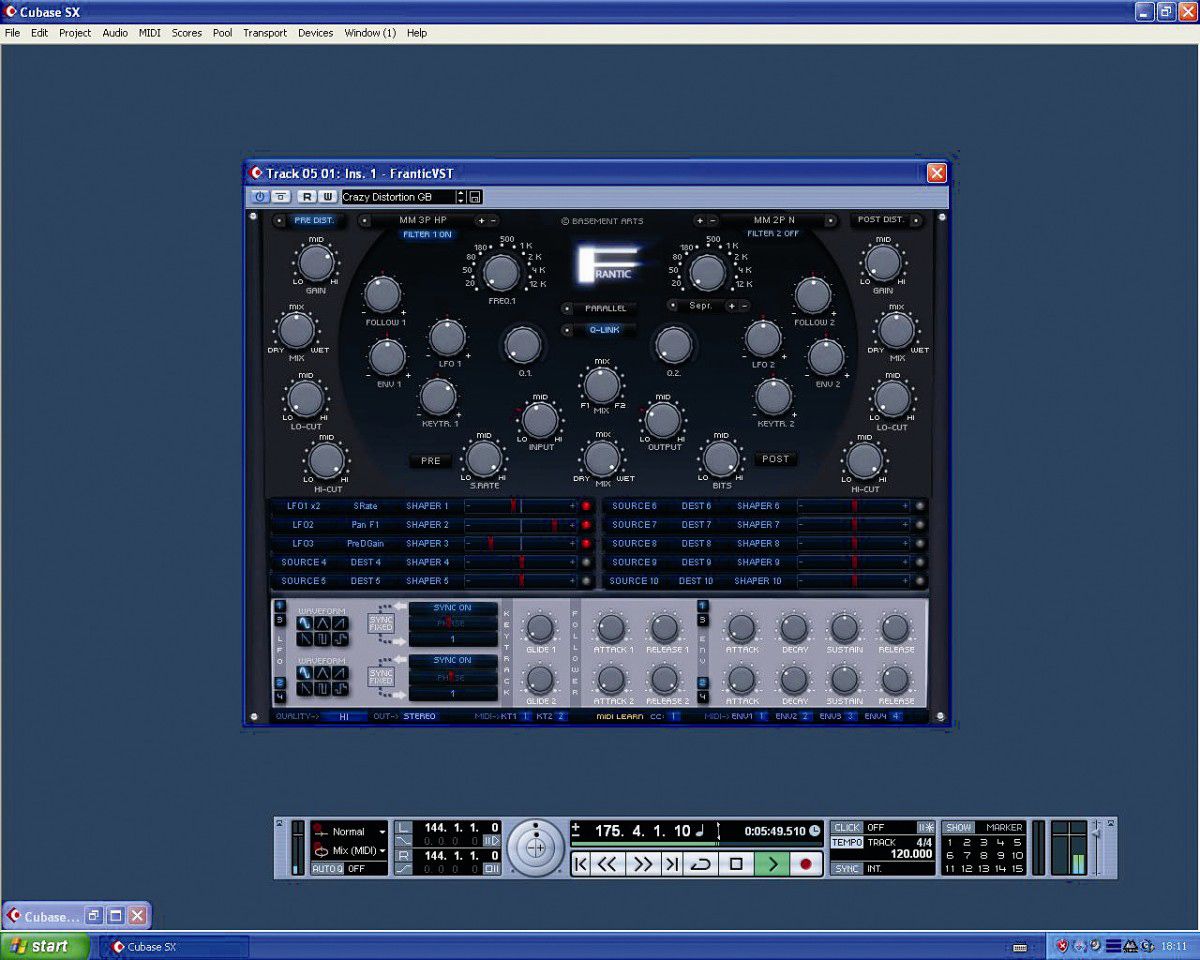Viewport: 1200px width, 960px height.
Task: Toggle the CLICK metronome button
Action: point(847,828)
